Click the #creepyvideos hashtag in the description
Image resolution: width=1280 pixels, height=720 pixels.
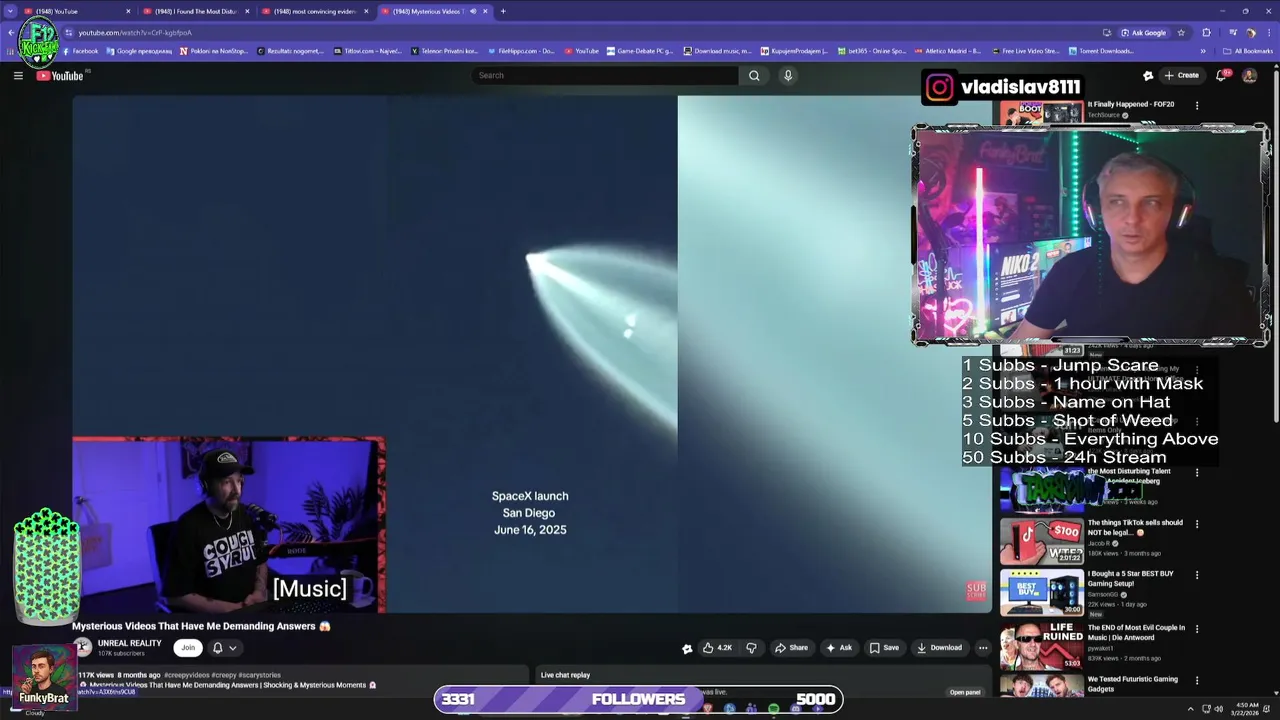186,675
